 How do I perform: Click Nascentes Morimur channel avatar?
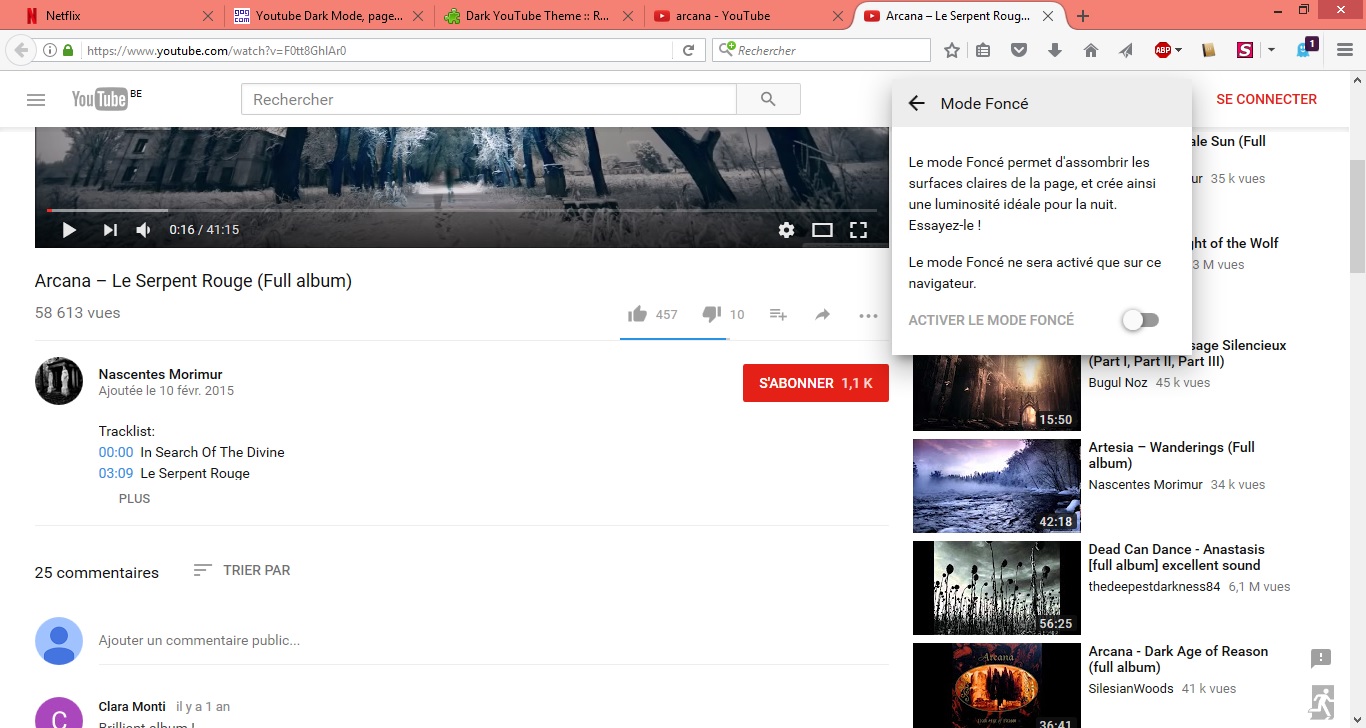[59, 381]
